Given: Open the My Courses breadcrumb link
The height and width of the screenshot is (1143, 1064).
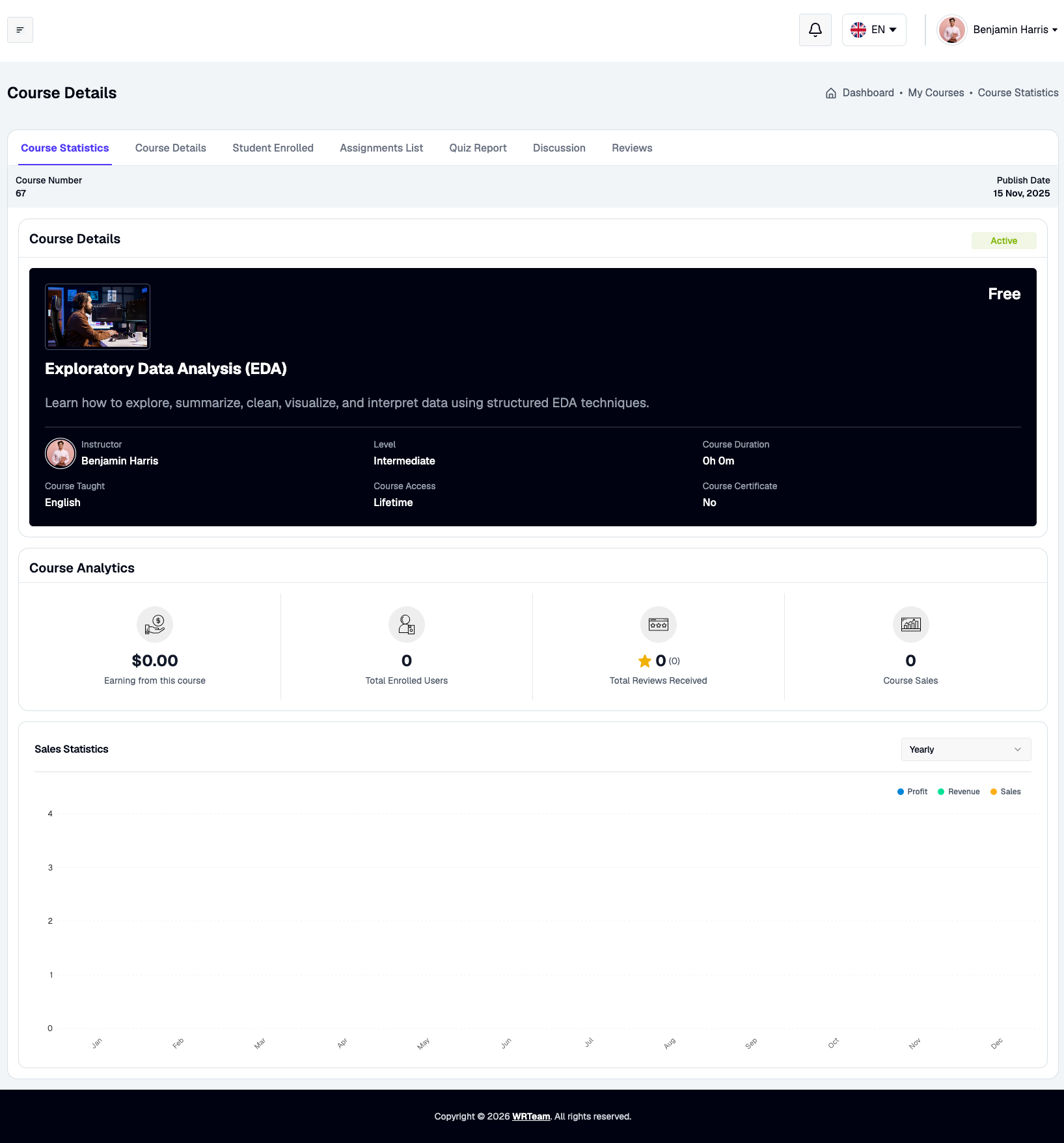Looking at the screenshot, I should tap(936, 93).
